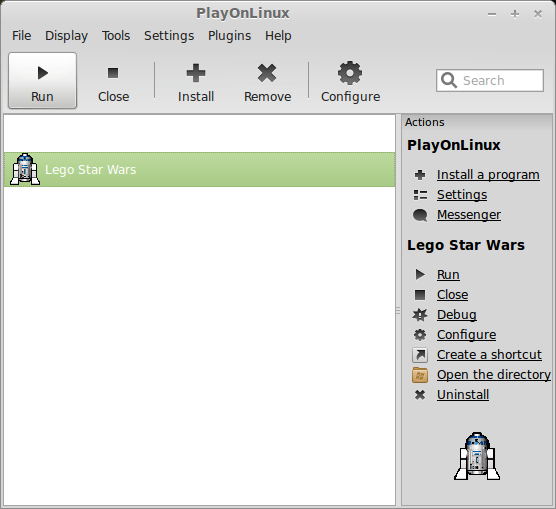556x509 pixels.
Task: Click the cross icon beside Uninstall
Action: (x=420, y=395)
